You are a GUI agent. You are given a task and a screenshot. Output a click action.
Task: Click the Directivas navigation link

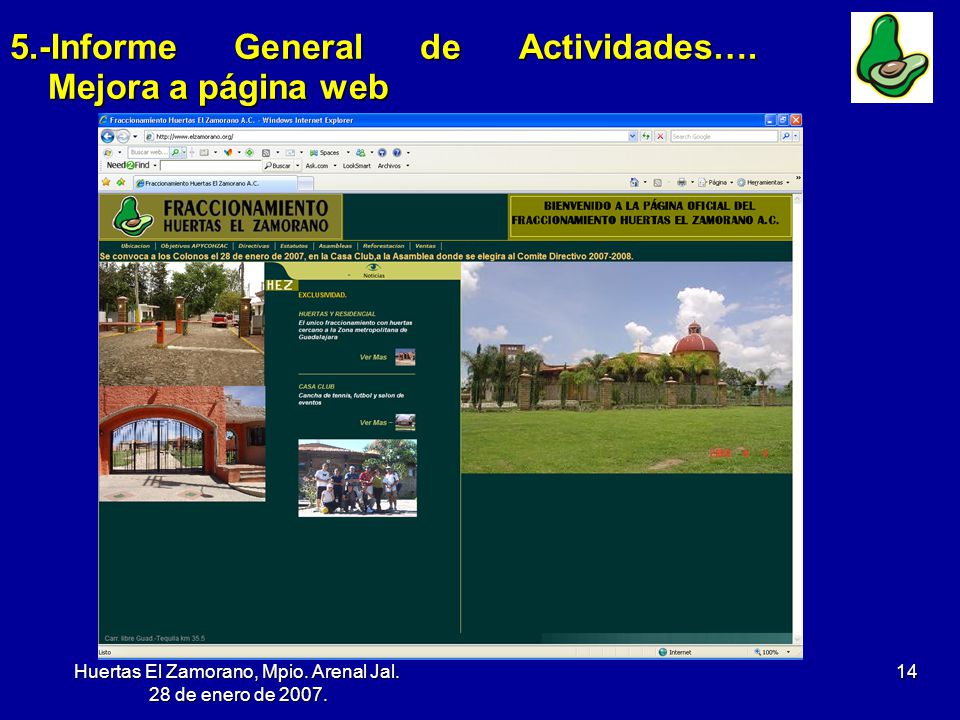tap(253, 246)
